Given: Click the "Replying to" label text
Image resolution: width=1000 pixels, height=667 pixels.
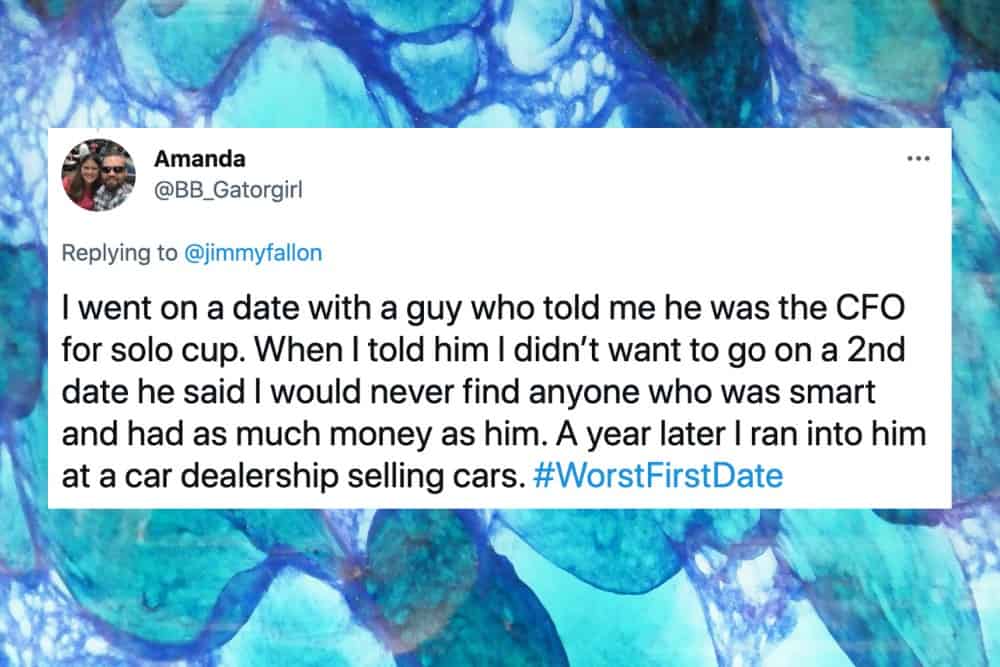Looking at the screenshot, I should (x=118, y=253).
